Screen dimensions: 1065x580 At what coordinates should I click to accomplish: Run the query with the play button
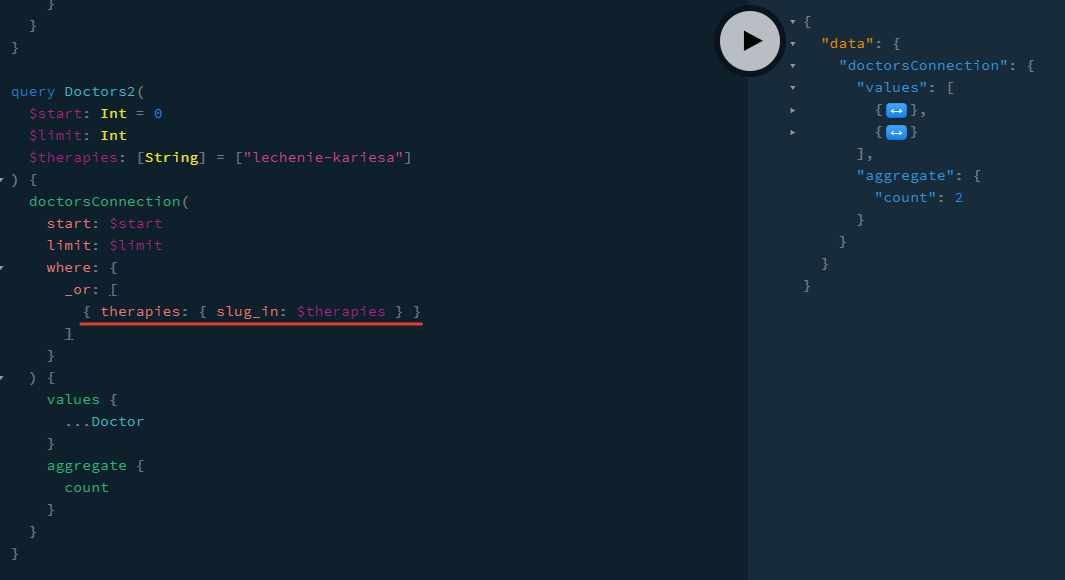pos(749,41)
